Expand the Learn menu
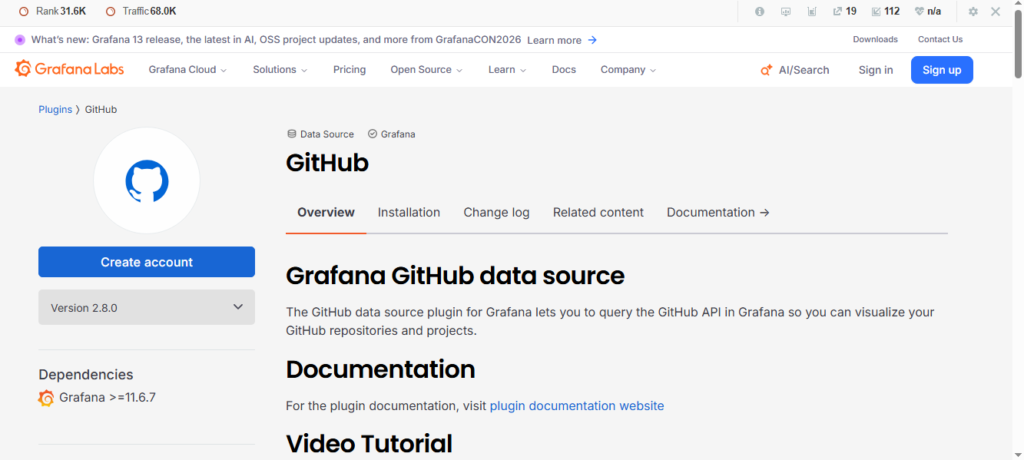Screen dimensions: 1024x460 click(507, 70)
